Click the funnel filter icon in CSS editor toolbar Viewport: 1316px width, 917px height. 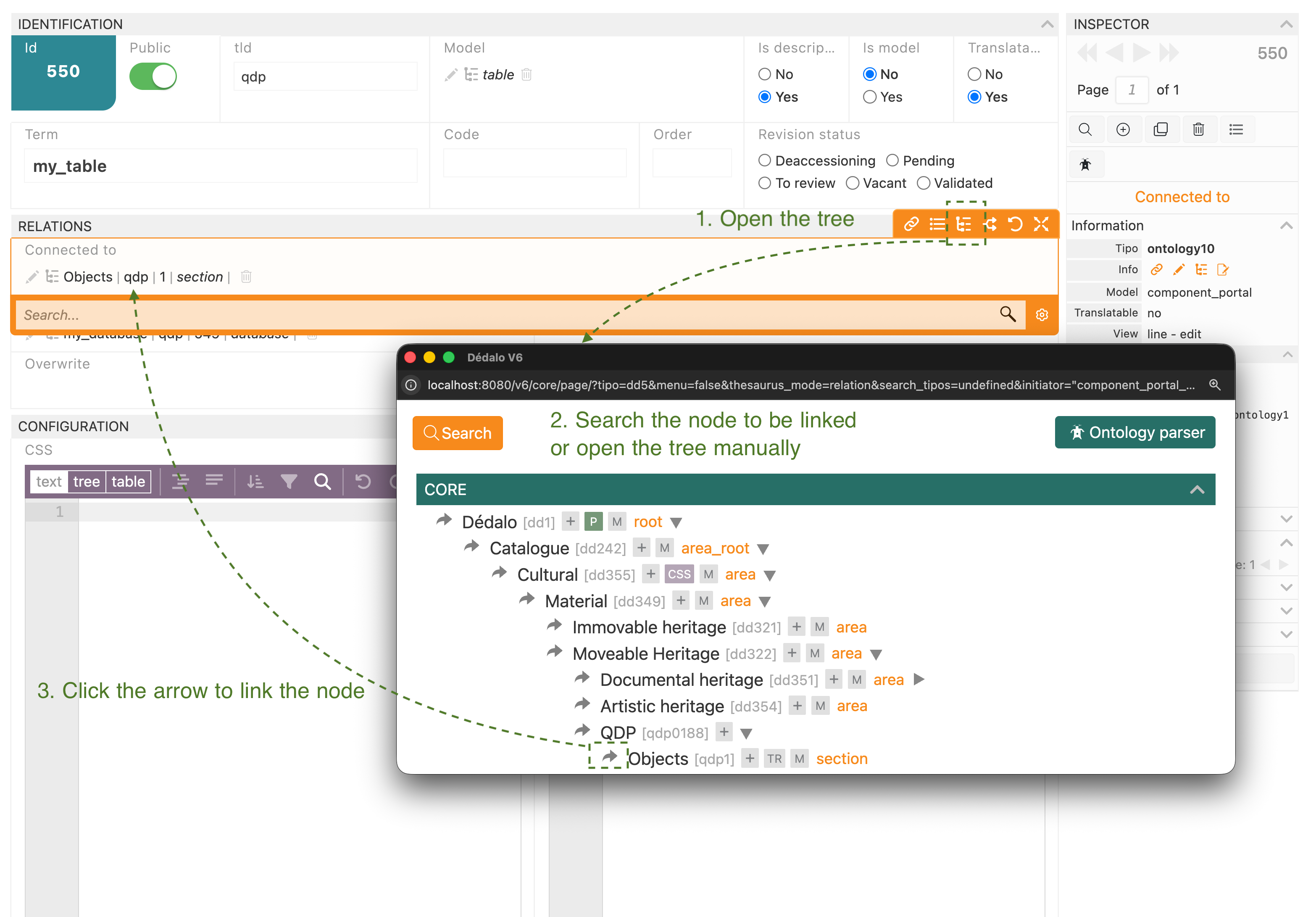(289, 482)
